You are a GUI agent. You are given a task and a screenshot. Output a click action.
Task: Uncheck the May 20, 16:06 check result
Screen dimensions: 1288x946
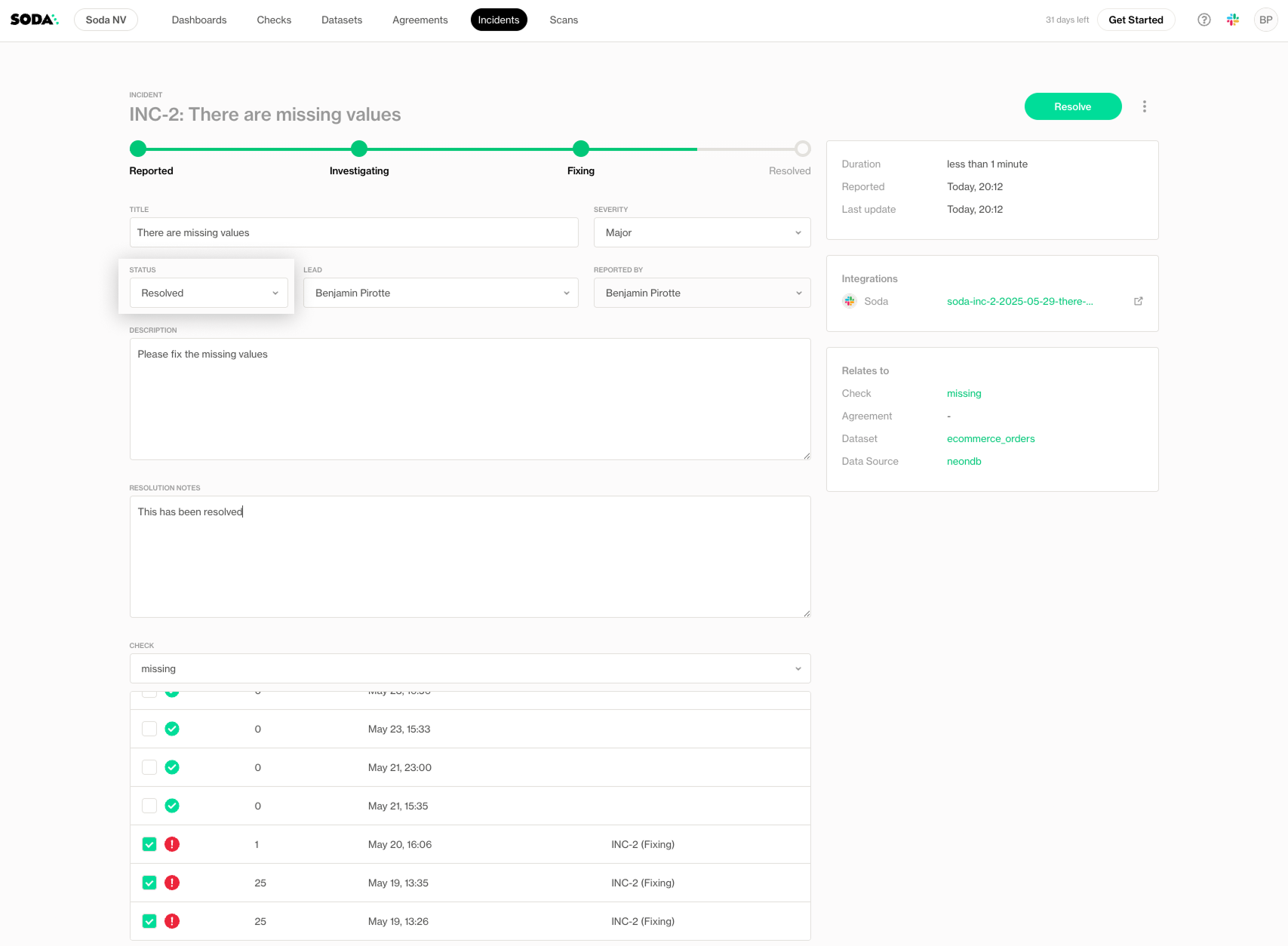pyautogui.click(x=149, y=844)
